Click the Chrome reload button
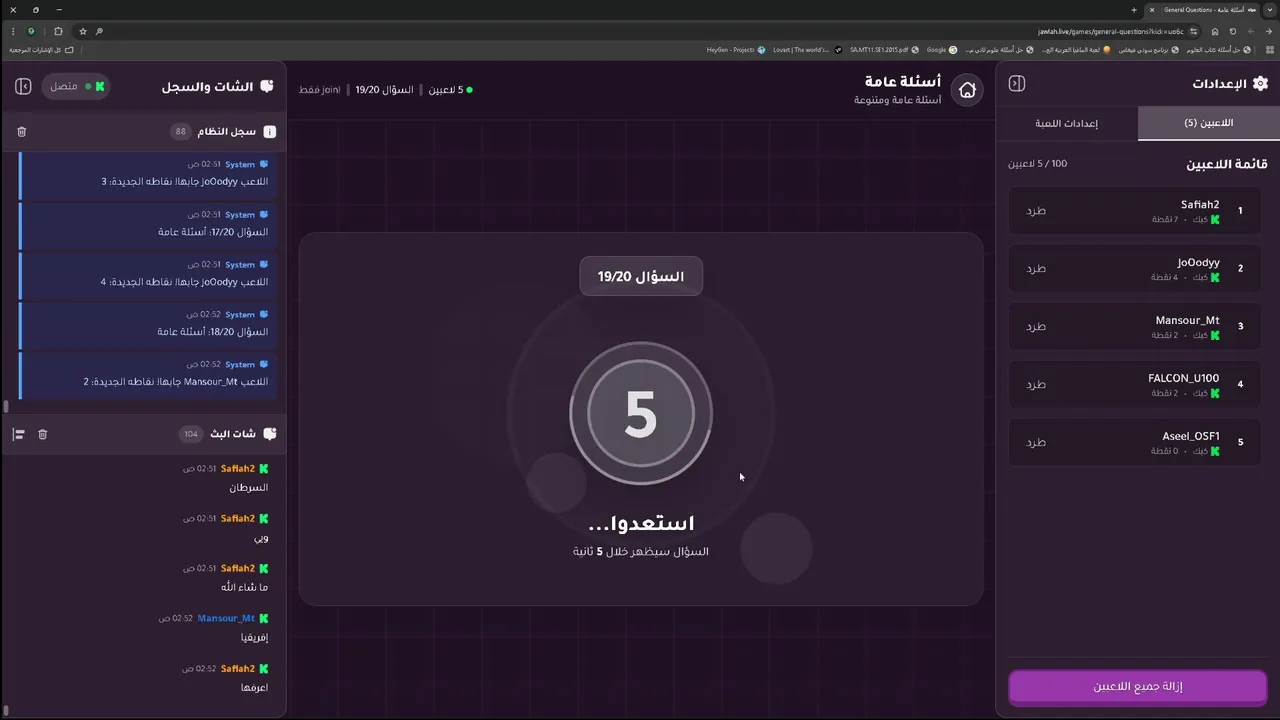 click(1232, 31)
